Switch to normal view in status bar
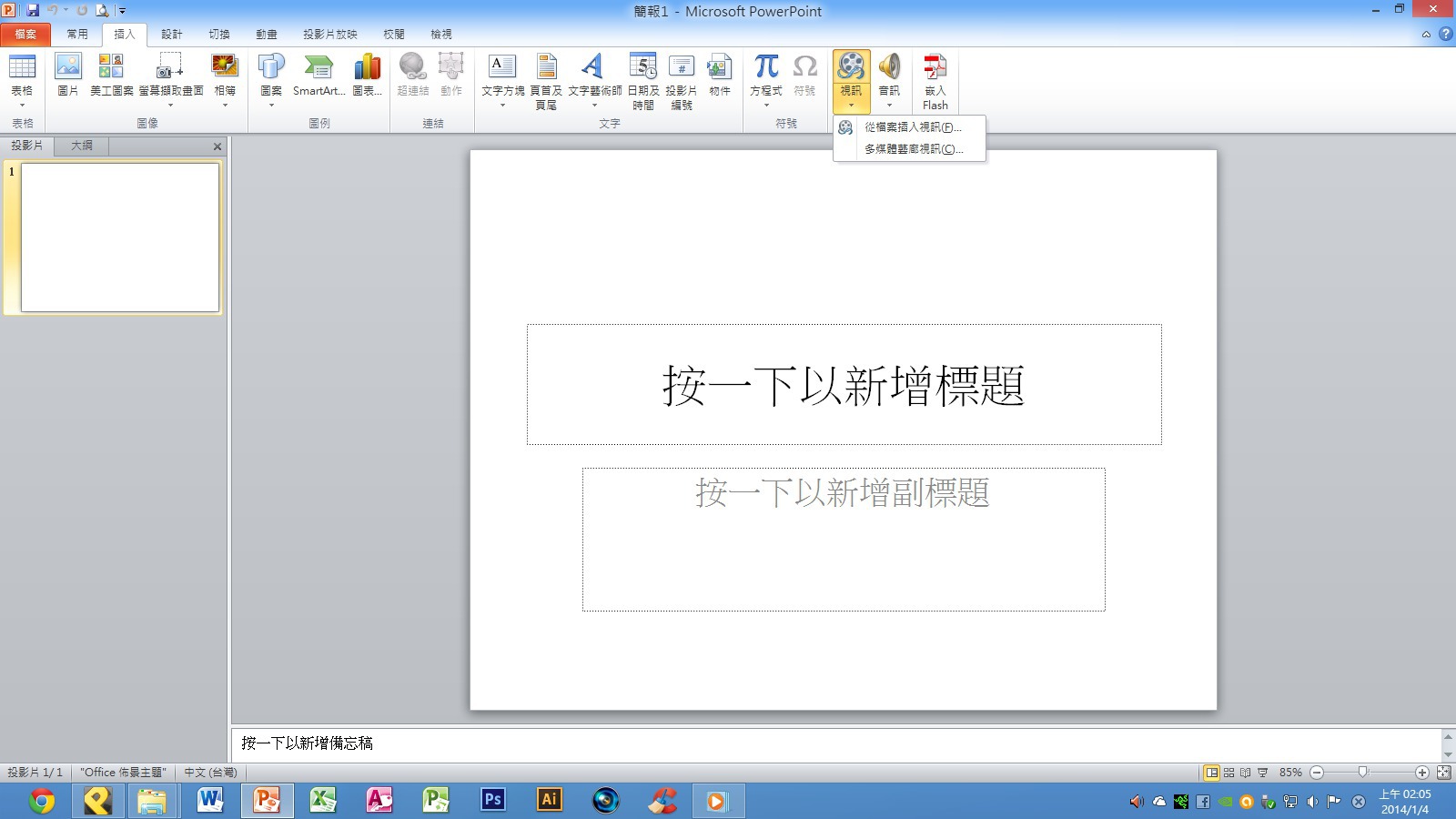This screenshot has height=819, width=1456. [1211, 773]
